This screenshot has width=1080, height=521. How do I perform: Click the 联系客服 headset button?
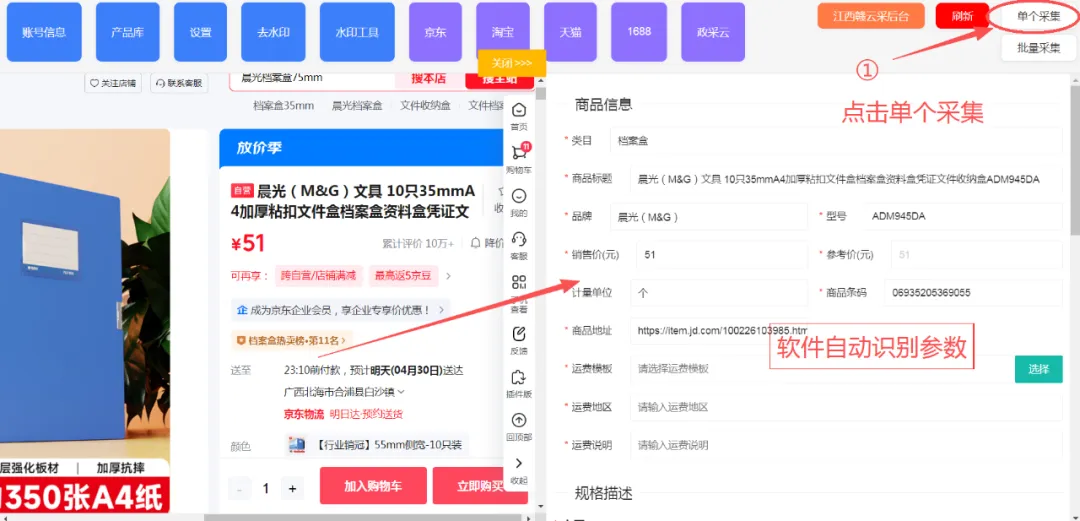pos(179,83)
